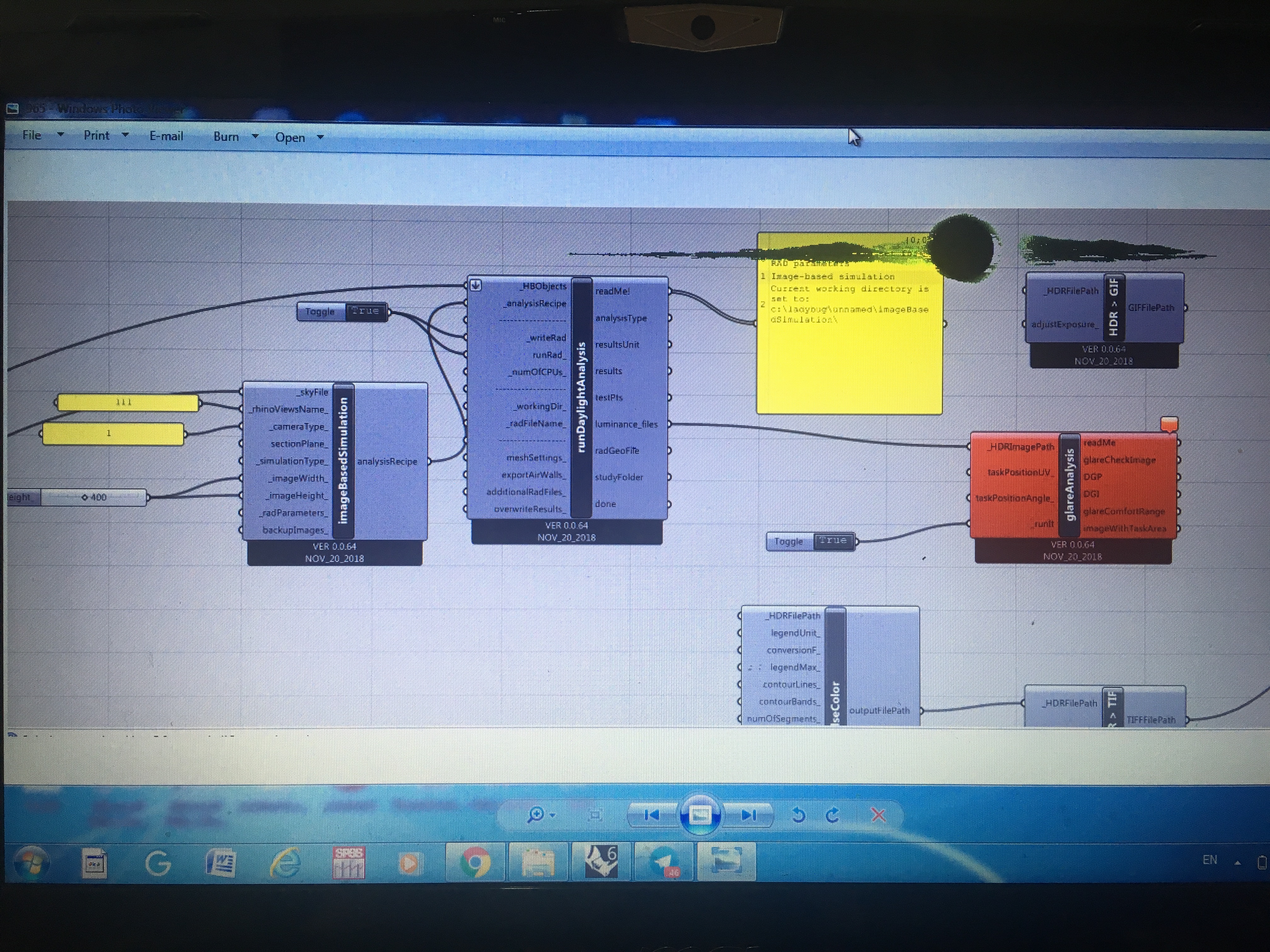The height and width of the screenshot is (952, 1270).
Task: Toggle the True switch wired to runDaylightAnalysis
Action: pos(366,311)
